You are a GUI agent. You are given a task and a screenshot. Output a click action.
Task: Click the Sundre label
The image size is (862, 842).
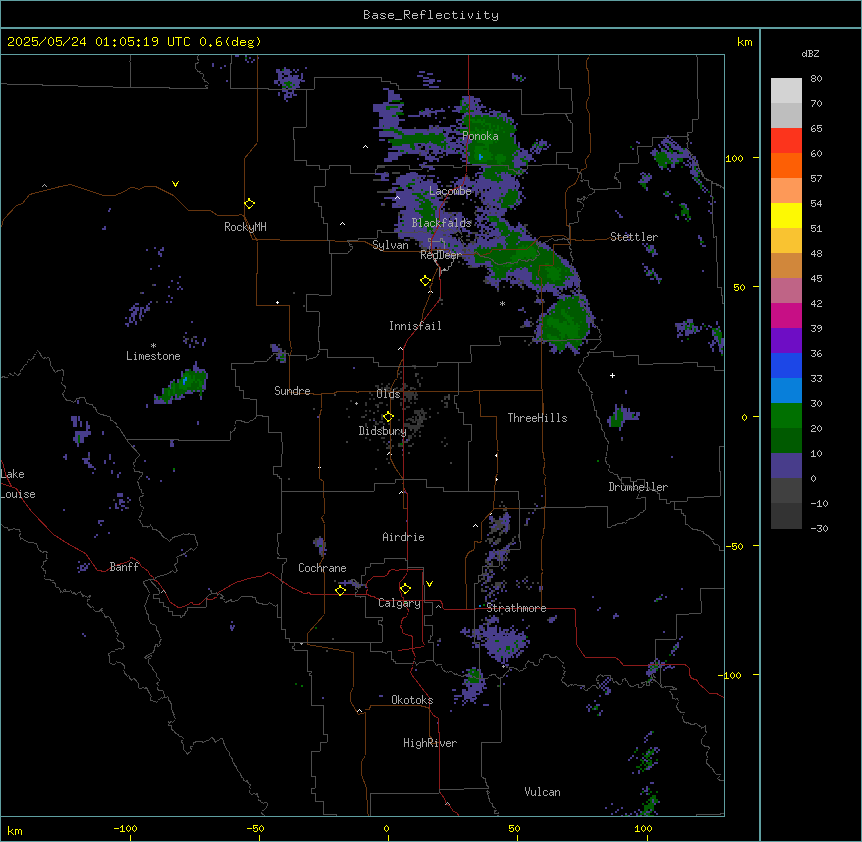pyautogui.click(x=292, y=391)
